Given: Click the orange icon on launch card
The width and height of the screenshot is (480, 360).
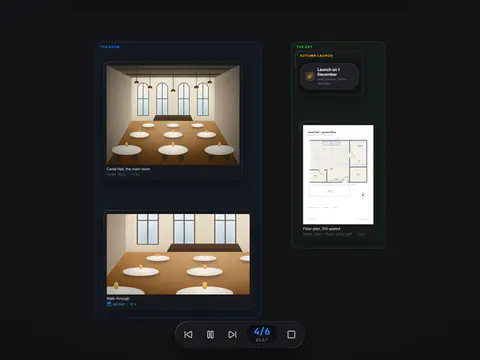Looking at the screenshot, I should (310, 76).
